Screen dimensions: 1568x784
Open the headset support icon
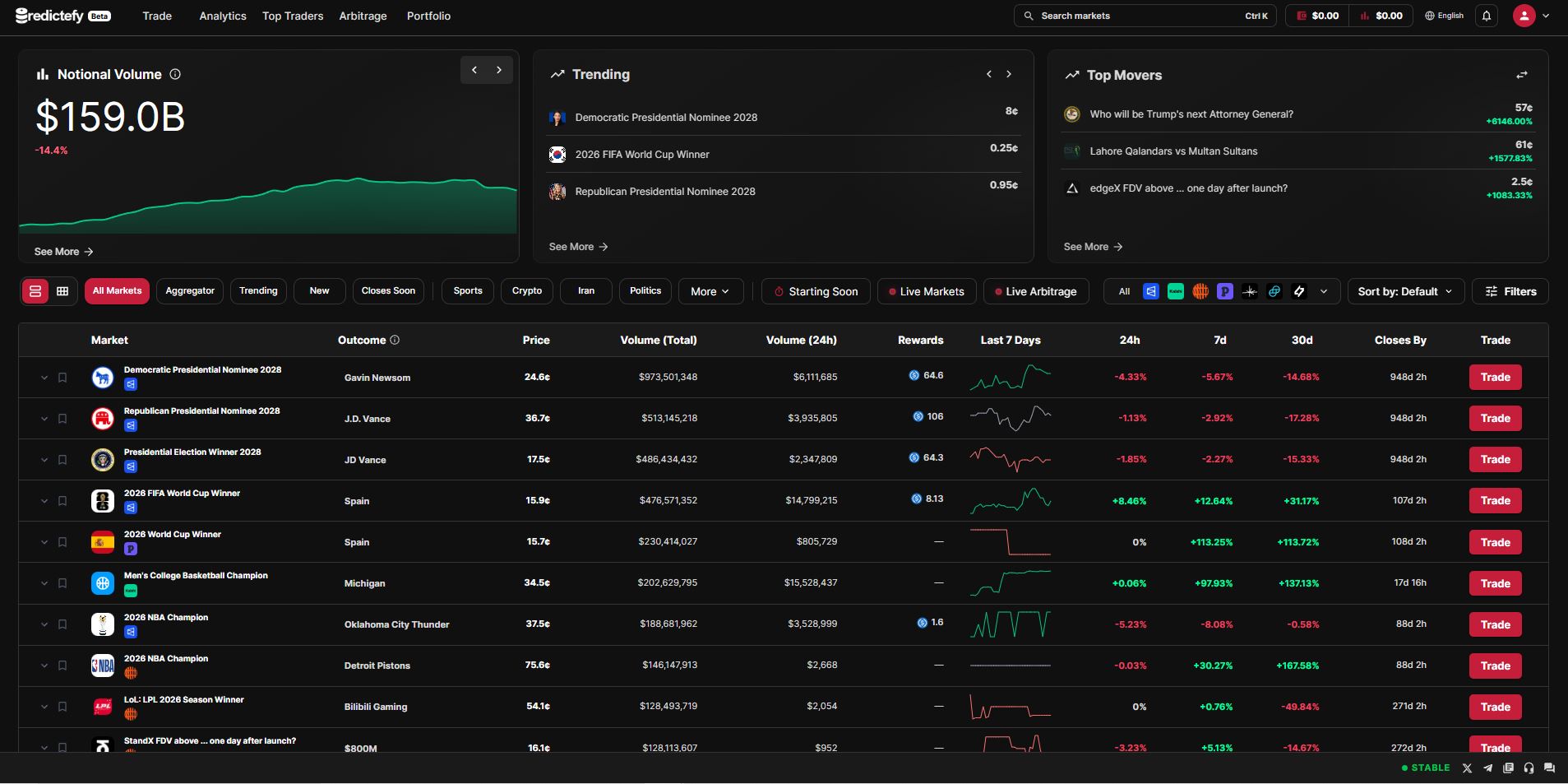(1529, 768)
